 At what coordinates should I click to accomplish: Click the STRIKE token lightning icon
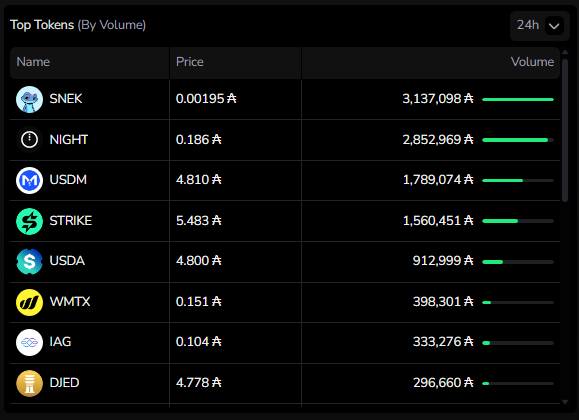30,221
